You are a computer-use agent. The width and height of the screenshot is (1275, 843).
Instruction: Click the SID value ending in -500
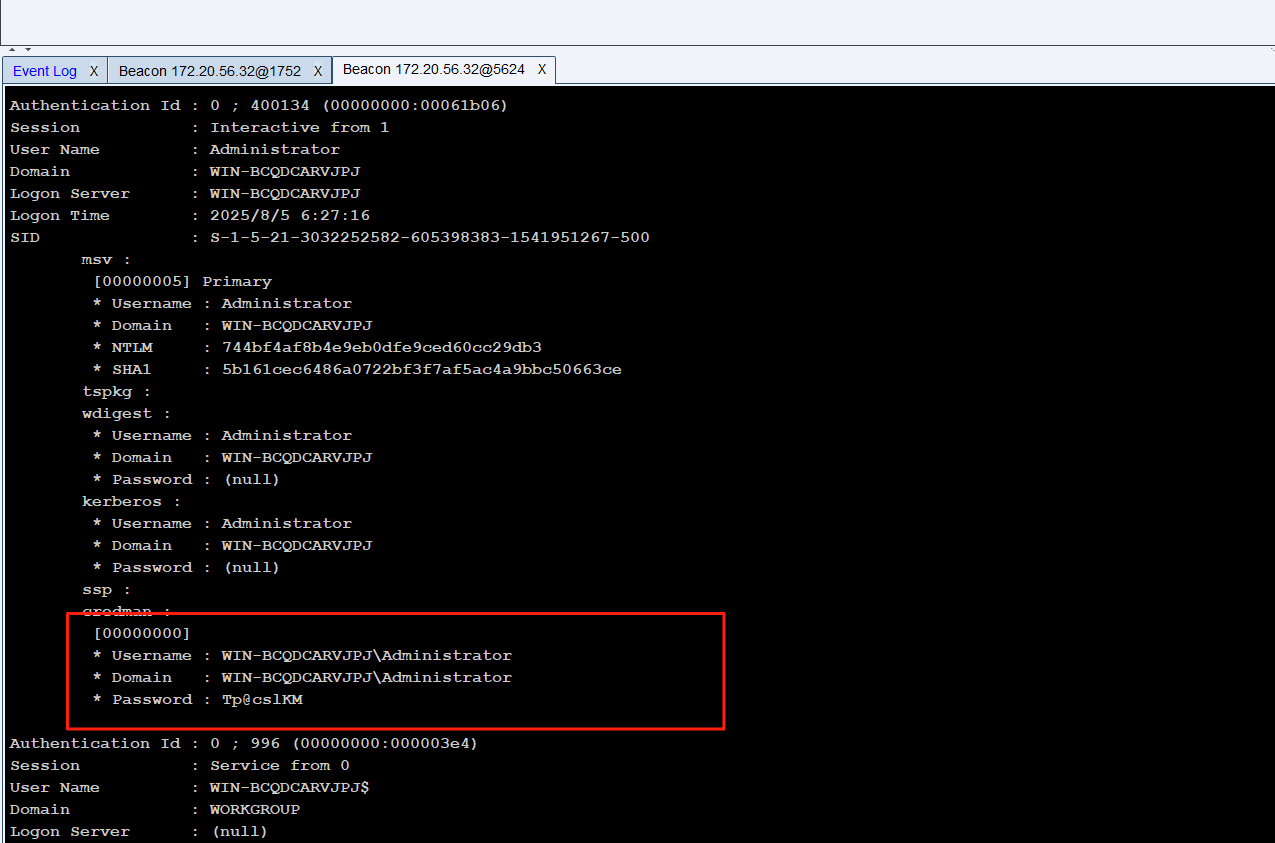click(430, 237)
